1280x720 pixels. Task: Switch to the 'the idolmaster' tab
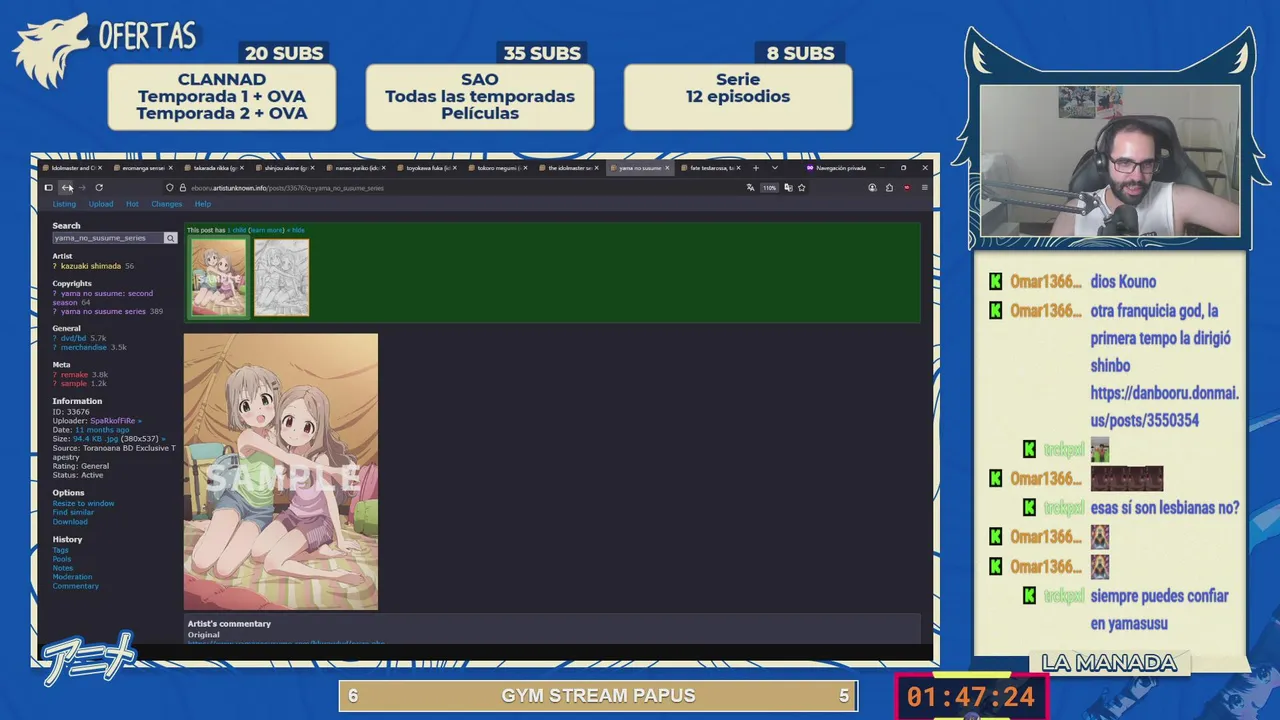pos(567,168)
